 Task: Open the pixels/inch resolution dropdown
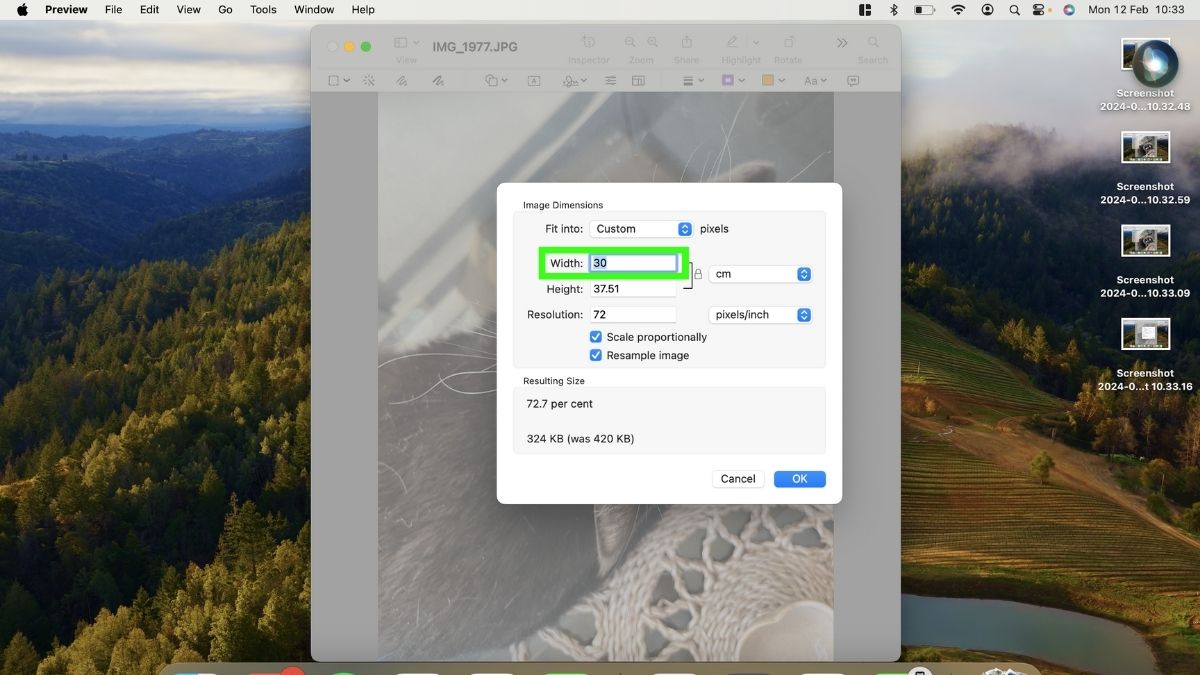[760, 315]
